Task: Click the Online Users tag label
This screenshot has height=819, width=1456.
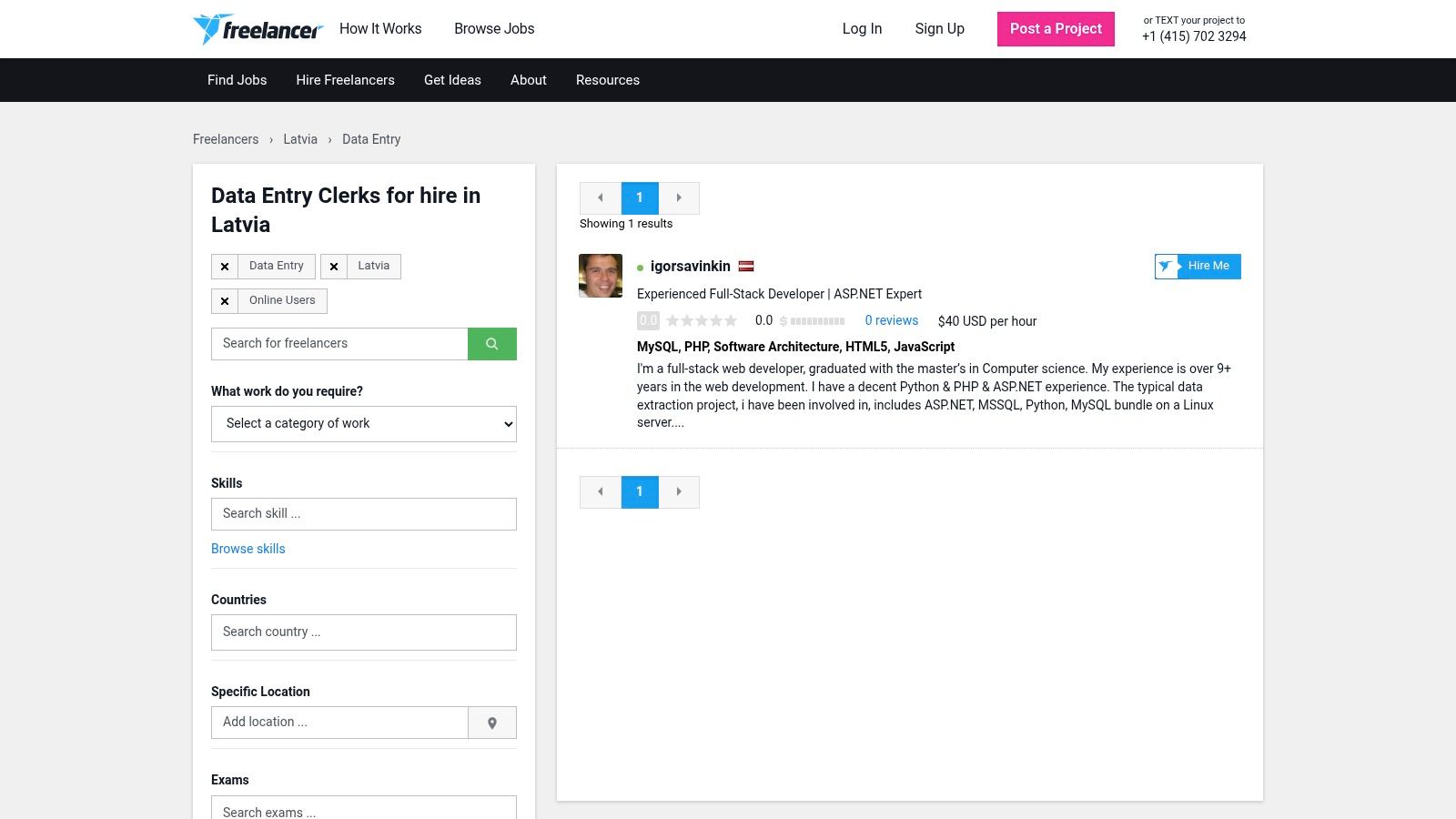Action: pos(282,301)
